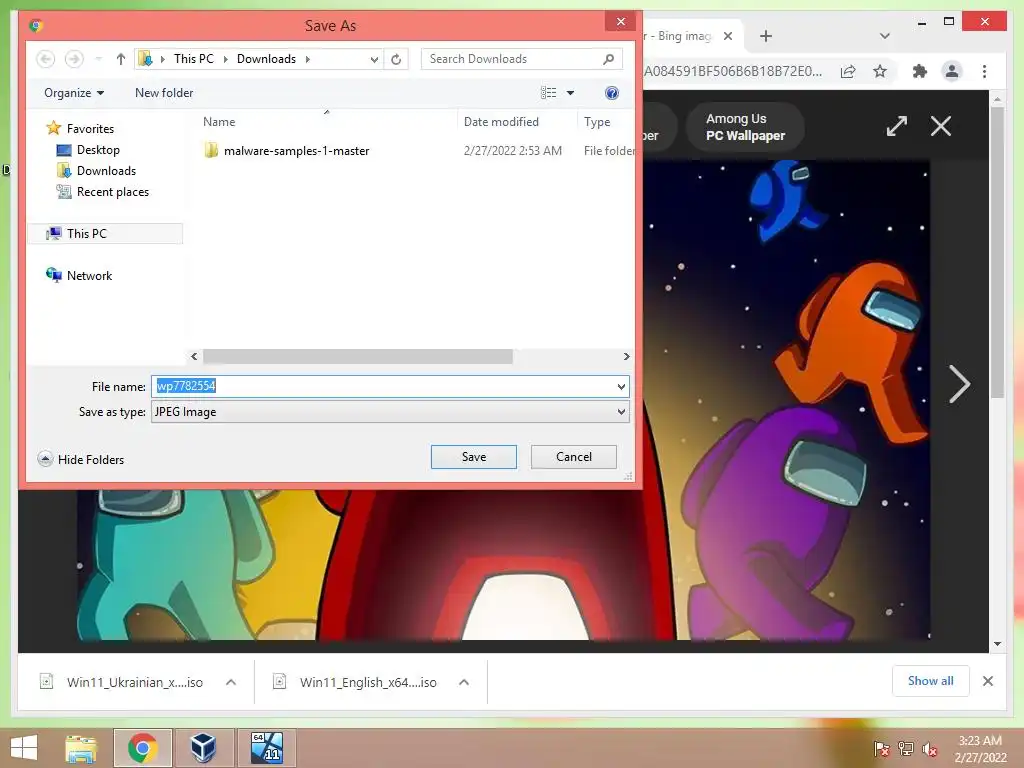1024x768 pixels.
Task: Expand File name dropdown arrow
Action: click(621, 387)
